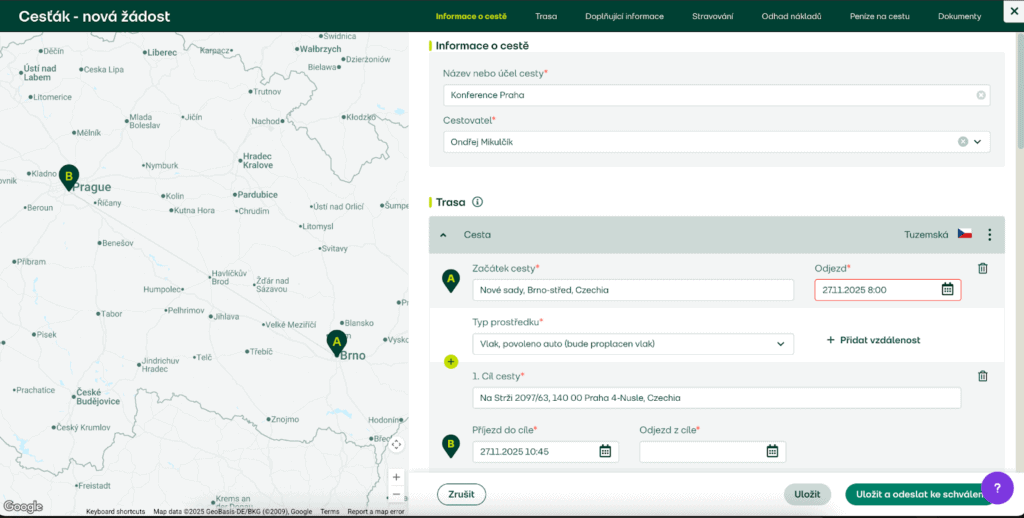Click the info icon next to Trasa

click(x=477, y=202)
